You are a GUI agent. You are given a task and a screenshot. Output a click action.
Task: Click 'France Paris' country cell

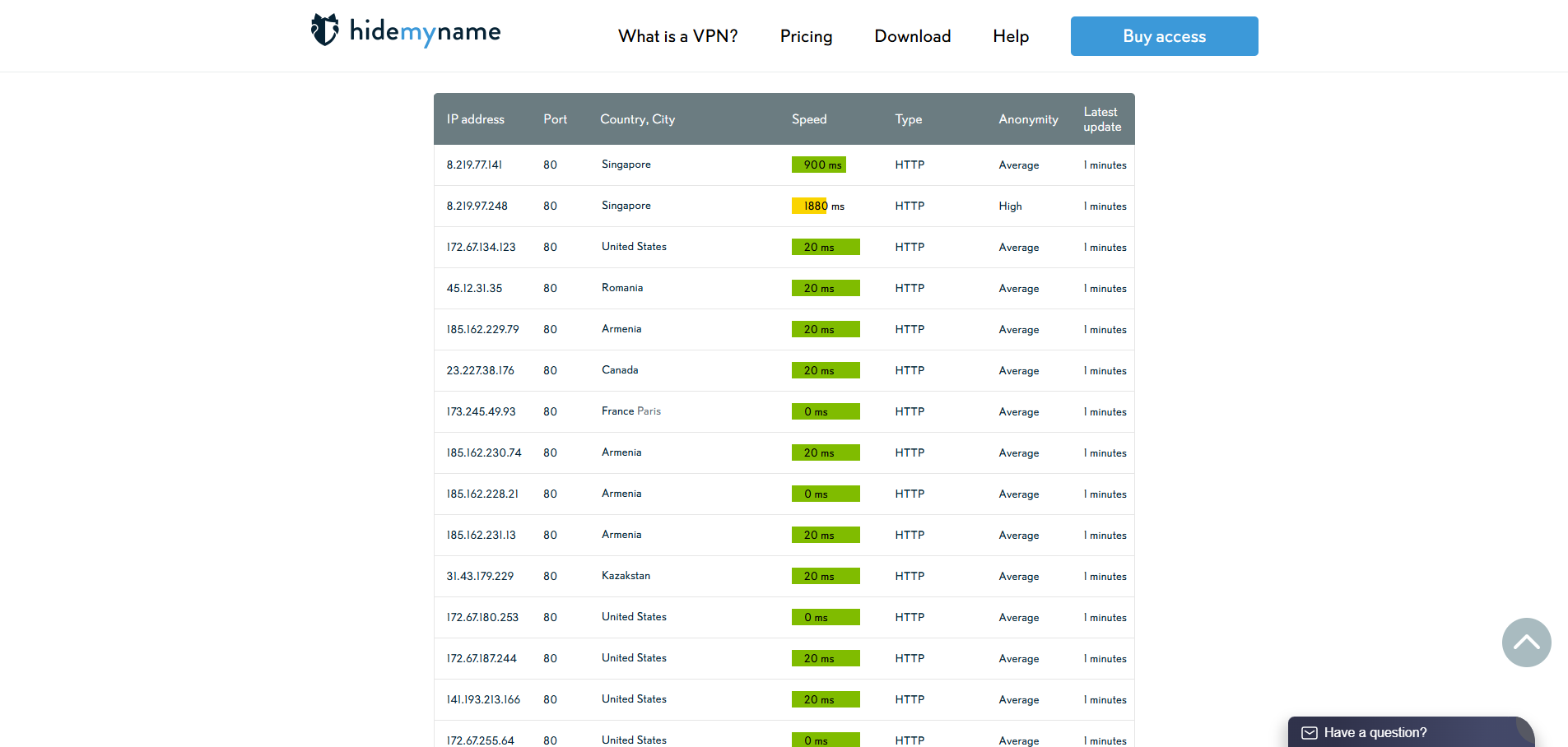pos(631,411)
